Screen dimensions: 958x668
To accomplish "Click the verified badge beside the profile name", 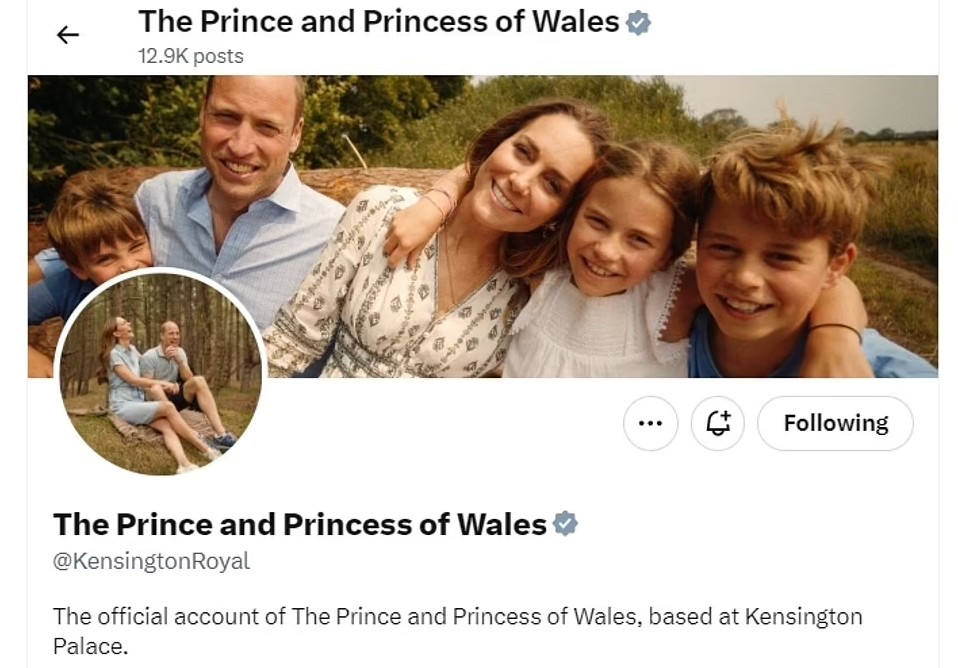I will [x=565, y=523].
